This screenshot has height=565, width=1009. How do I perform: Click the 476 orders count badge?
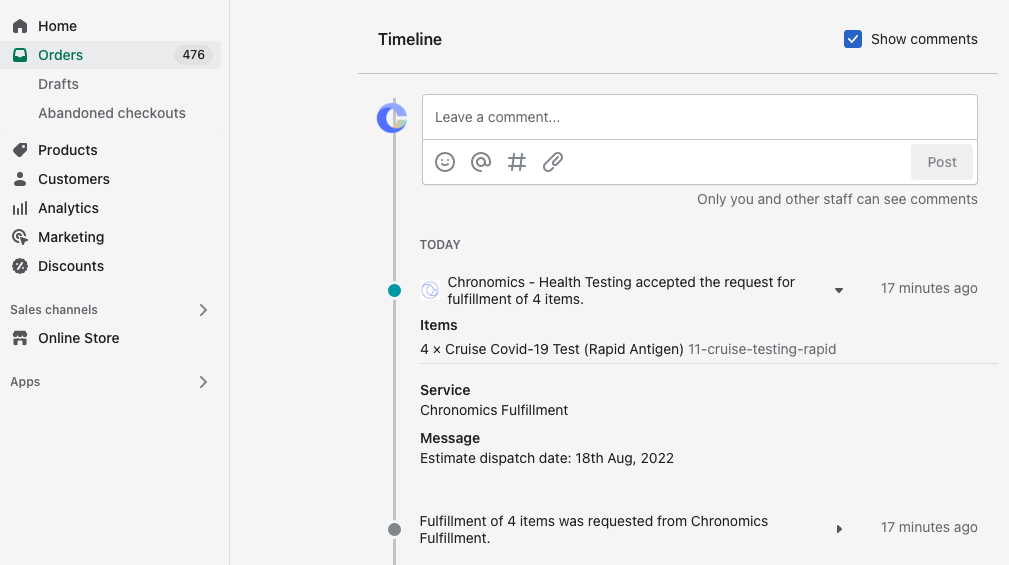click(193, 55)
